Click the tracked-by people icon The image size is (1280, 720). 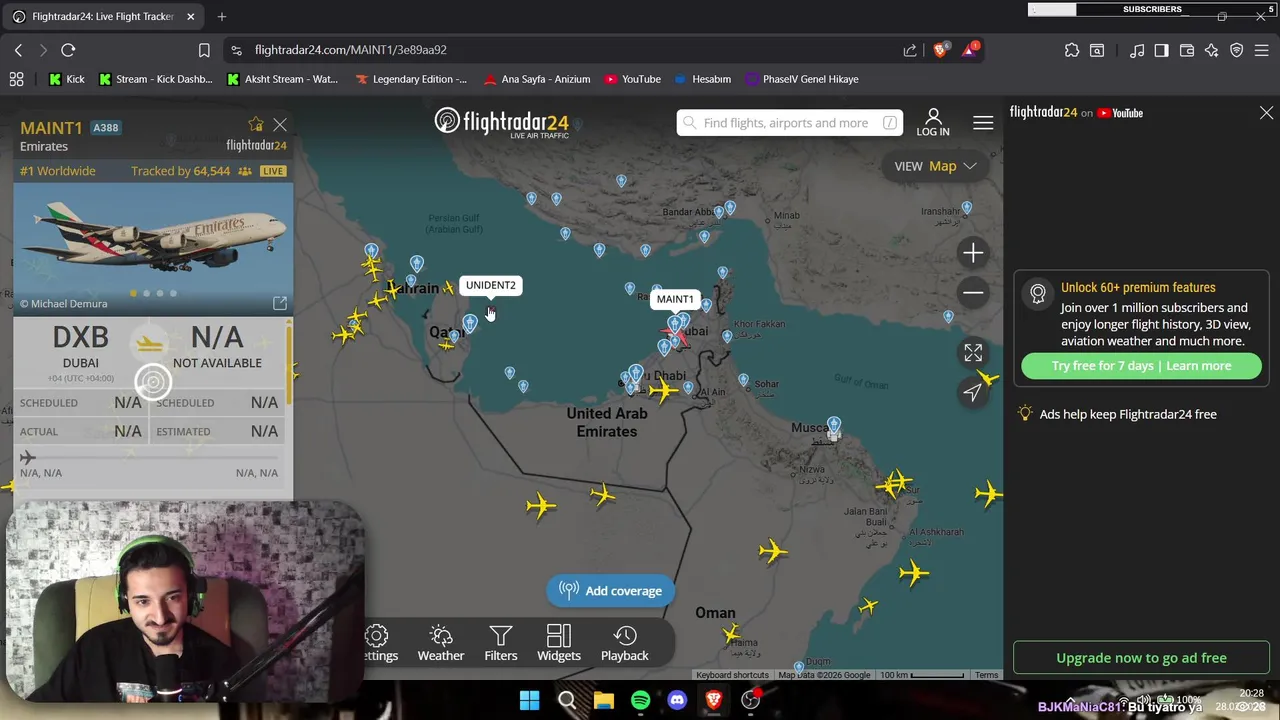[244, 171]
